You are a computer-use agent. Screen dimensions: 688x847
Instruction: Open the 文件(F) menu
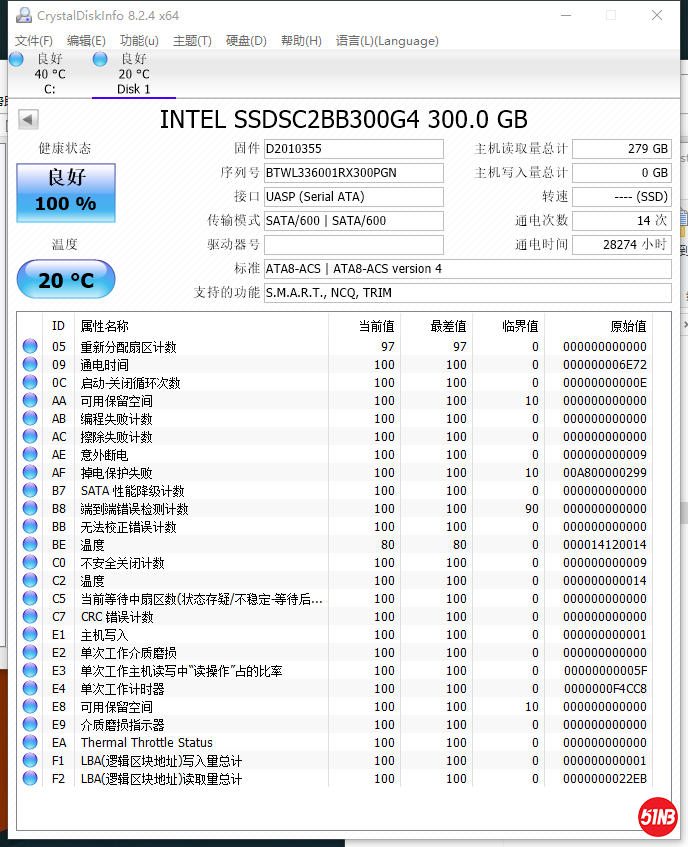[34, 41]
